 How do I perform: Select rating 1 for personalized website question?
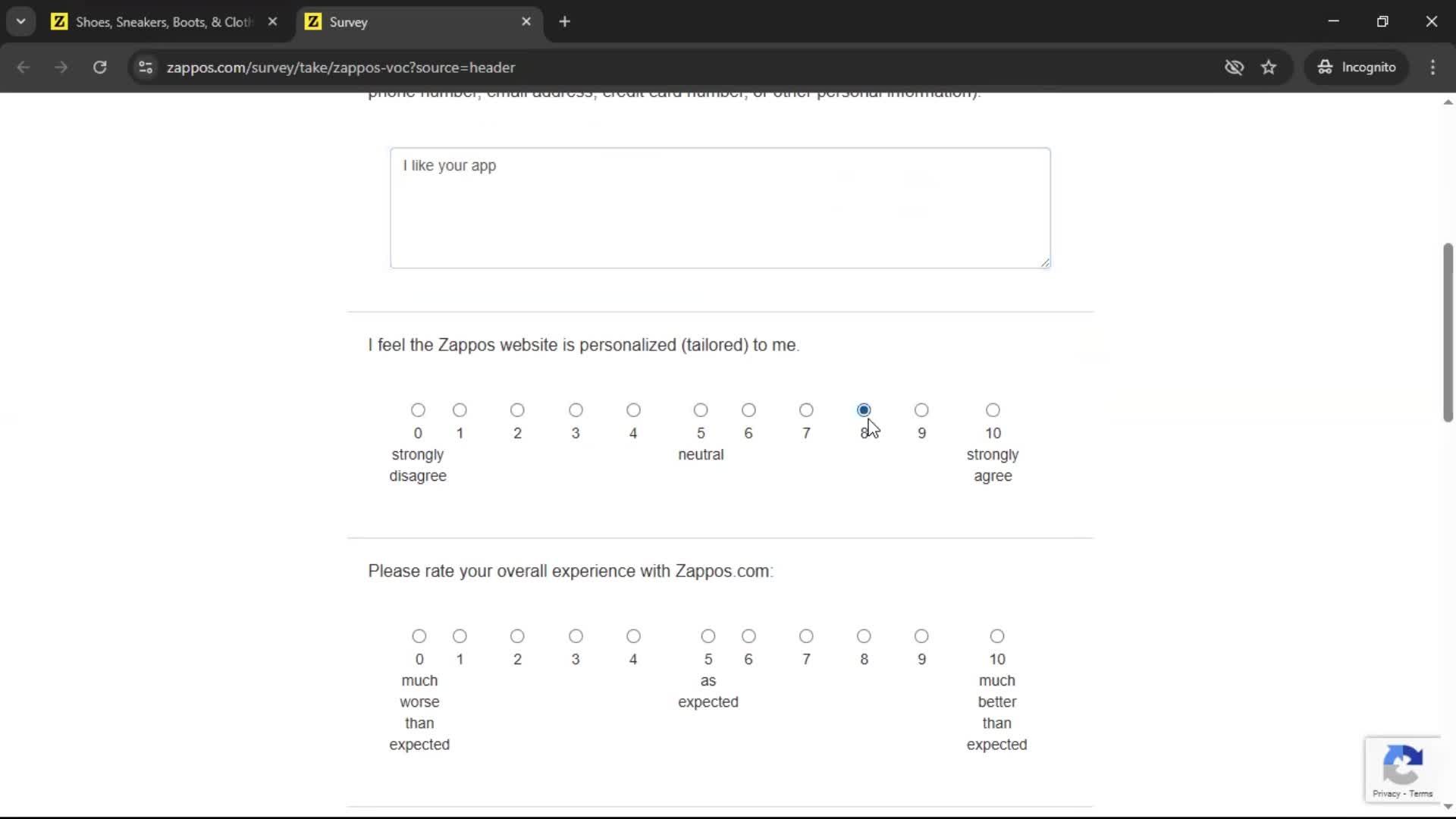tap(460, 410)
